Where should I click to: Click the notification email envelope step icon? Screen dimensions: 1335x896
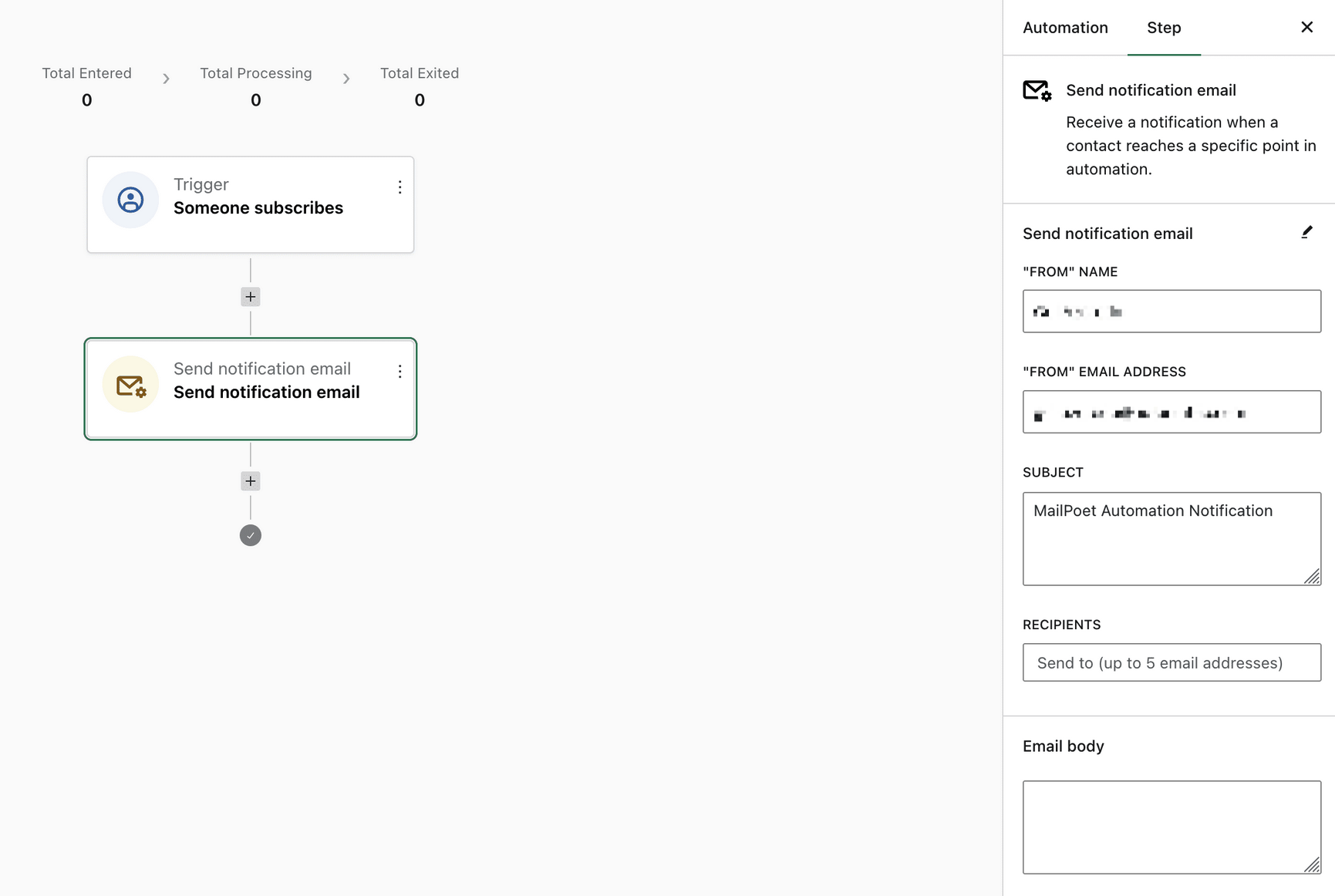pyautogui.click(x=130, y=385)
